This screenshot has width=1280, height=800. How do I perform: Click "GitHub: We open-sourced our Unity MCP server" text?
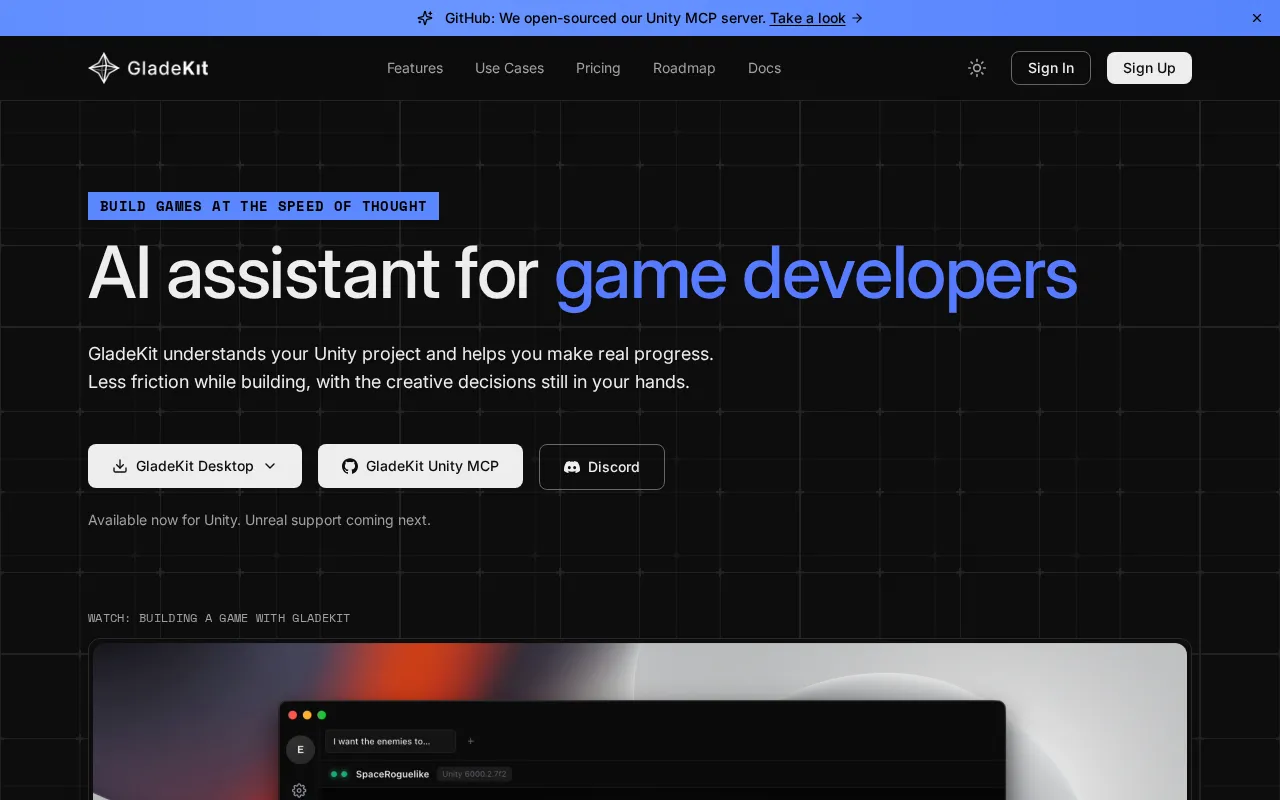point(605,18)
